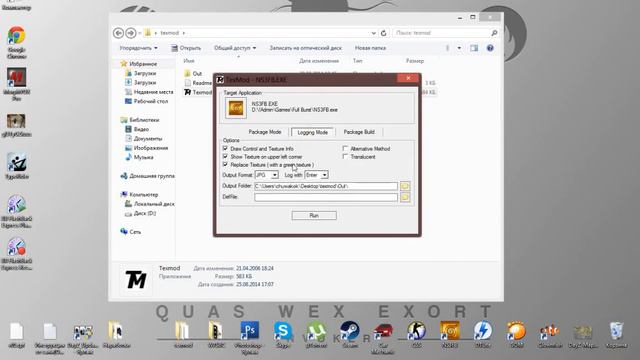Viewport: 640px width, 360px height.
Task: Toggle Replace Texture with green texture checkbox
Action: click(225, 164)
